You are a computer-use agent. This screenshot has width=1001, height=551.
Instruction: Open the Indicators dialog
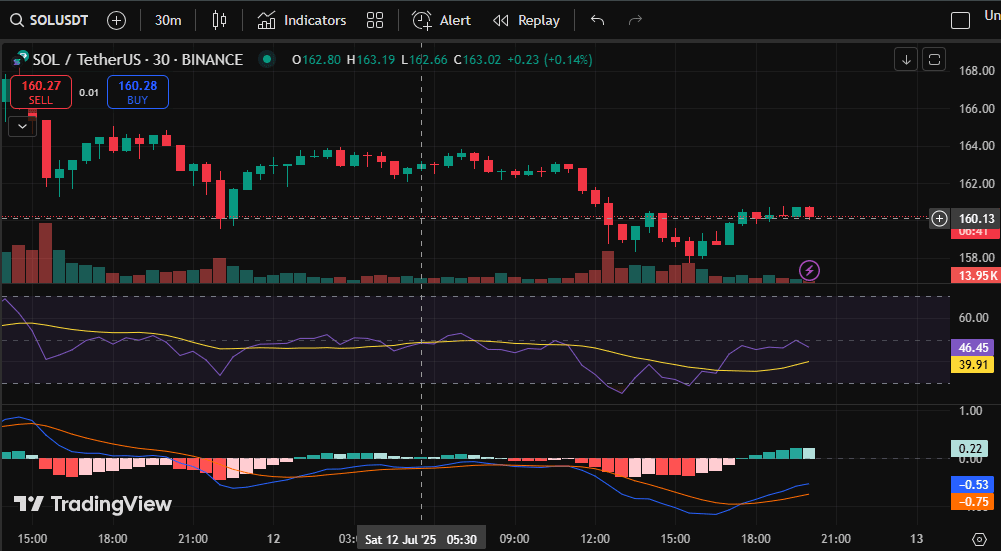tap(302, 20)
